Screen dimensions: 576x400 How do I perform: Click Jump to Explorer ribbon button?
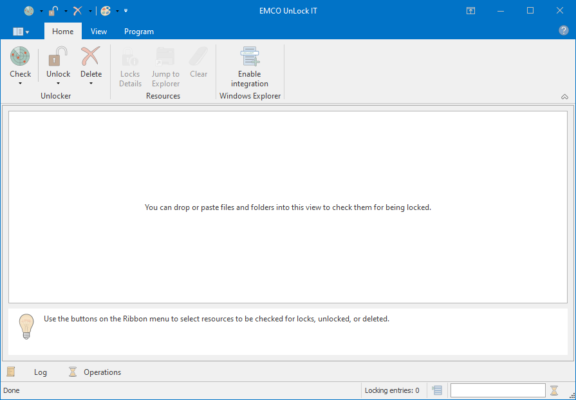pos(165,67)
